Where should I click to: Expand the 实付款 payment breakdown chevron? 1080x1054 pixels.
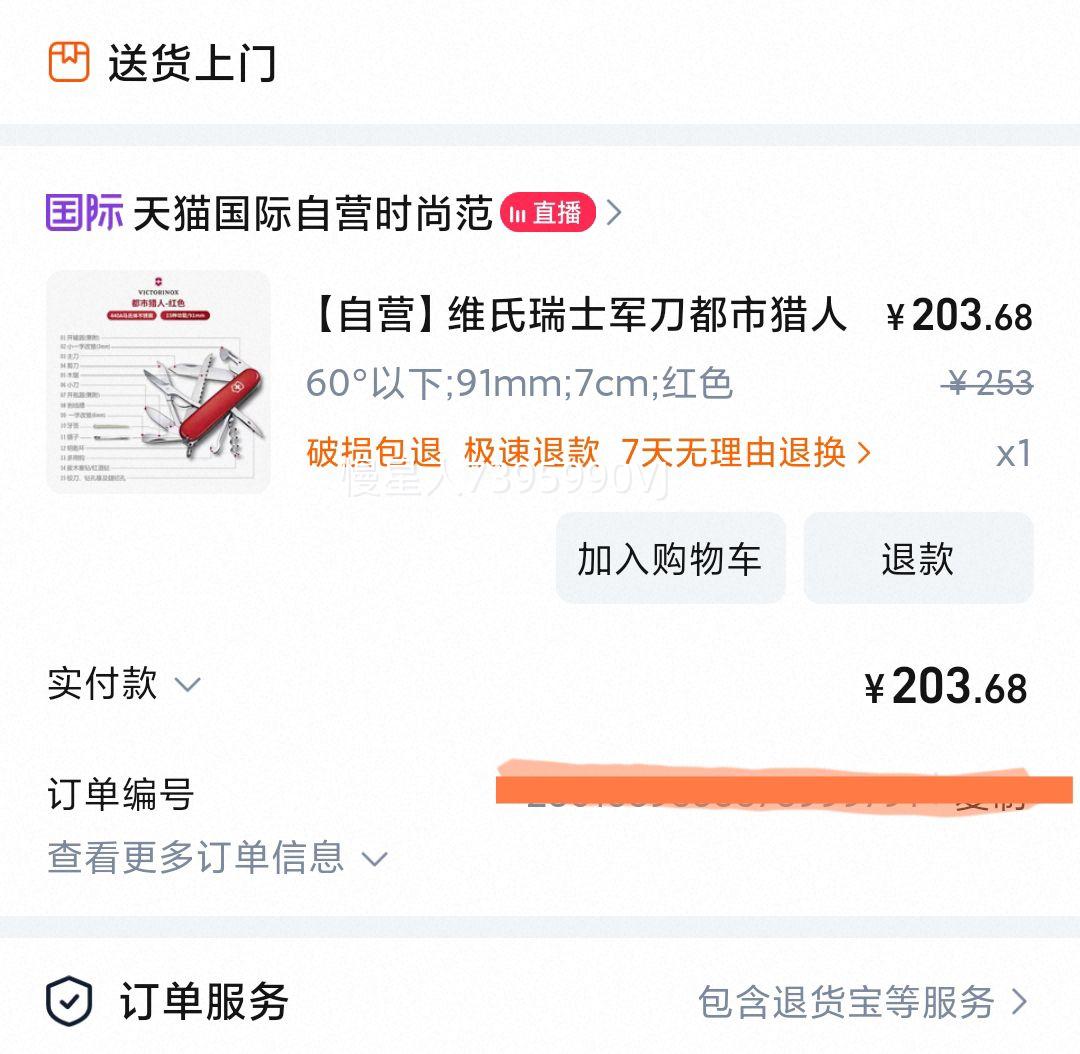click(x=187, y=685)
